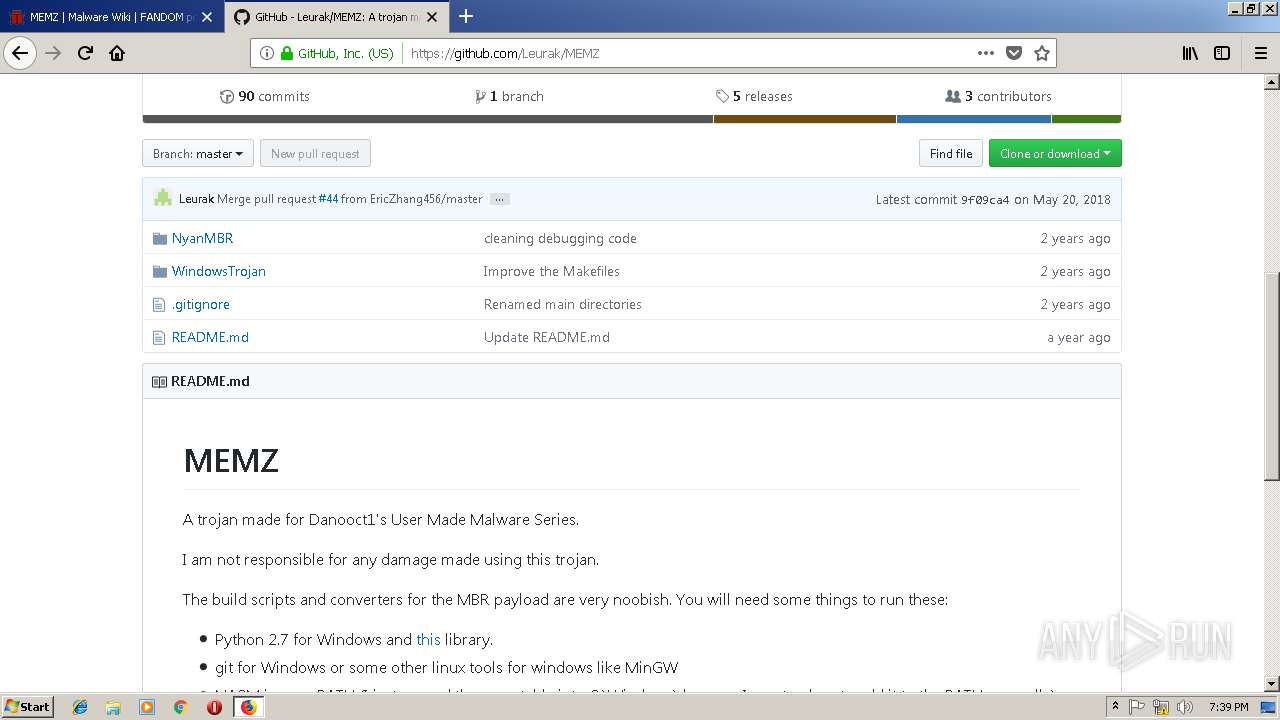Expand the Clone or download dropdown
The image size is (1280, 720).
1055,153
